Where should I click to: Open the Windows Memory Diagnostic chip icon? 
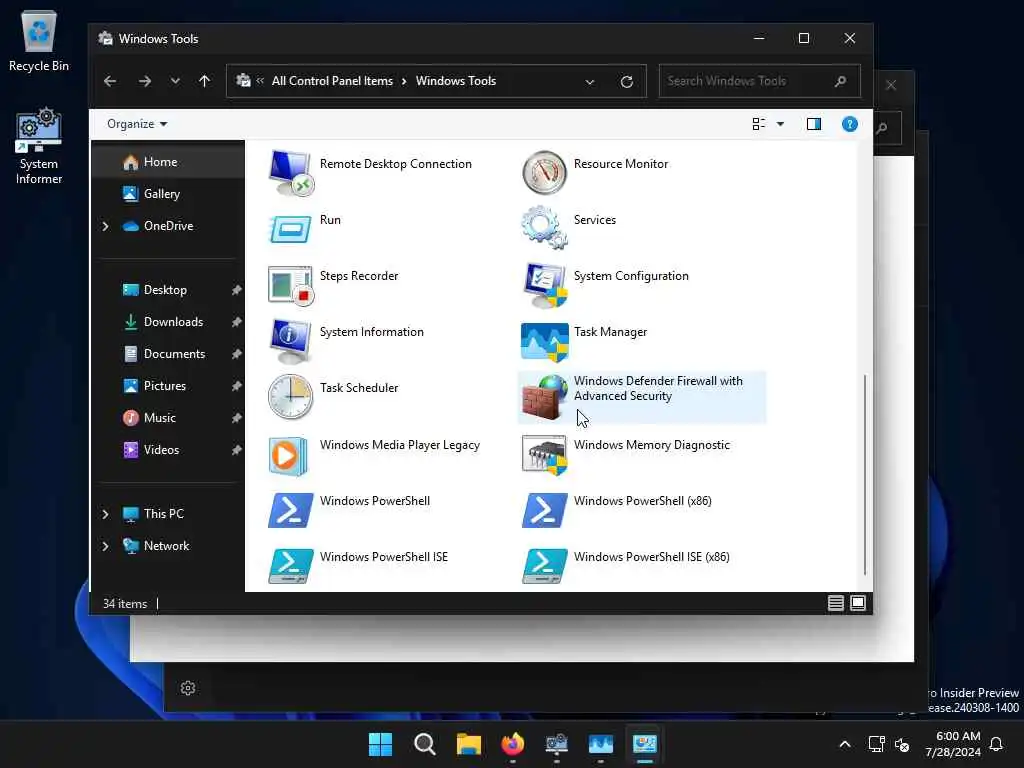(545, 455)
